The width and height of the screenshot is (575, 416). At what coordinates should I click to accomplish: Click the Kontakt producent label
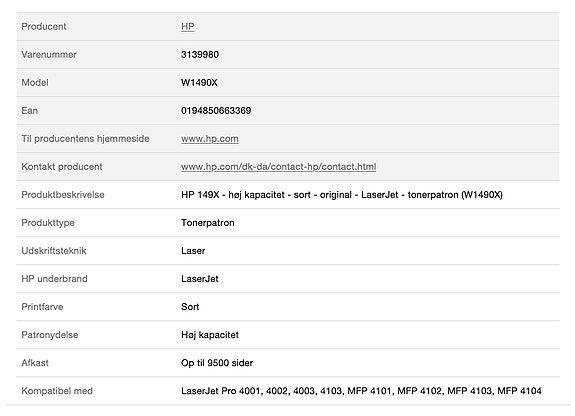62,167
